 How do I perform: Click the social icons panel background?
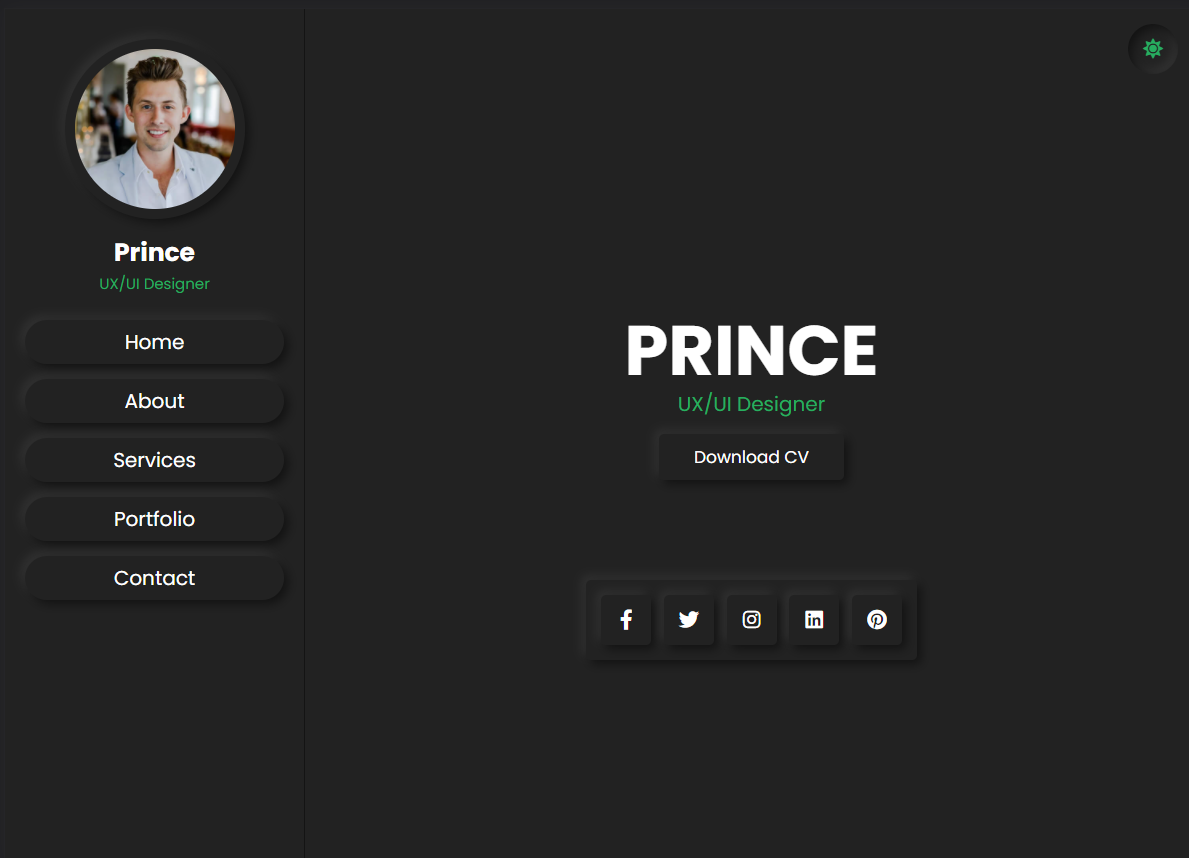click(x=751, y=588)
